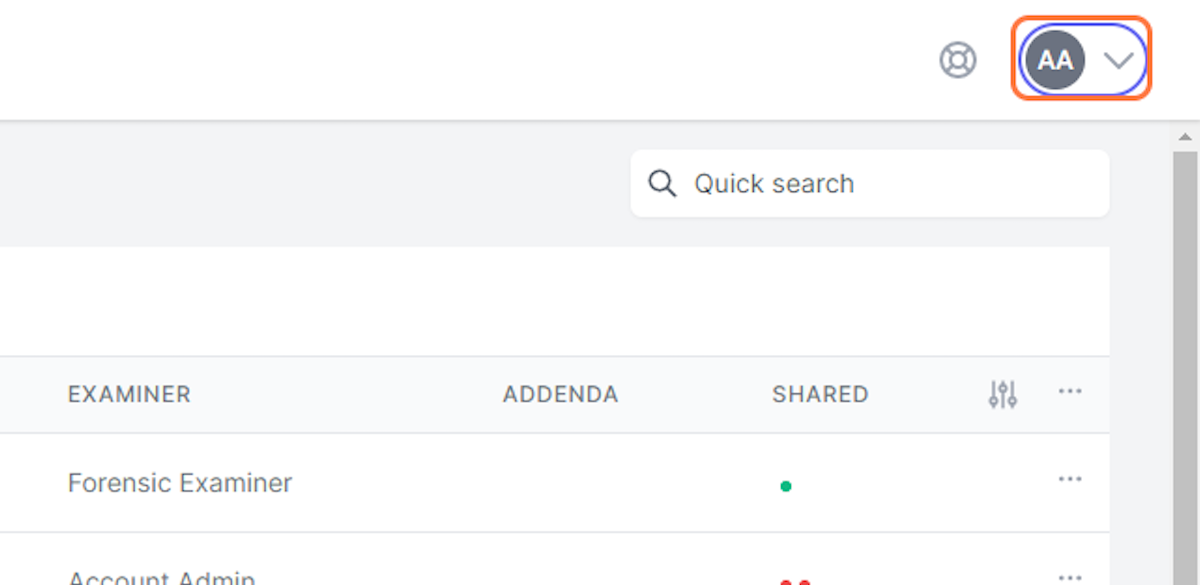Click the magnifier icon in Quick search
The width and height of the screenshot is (1200, 586).
[662, 183]
